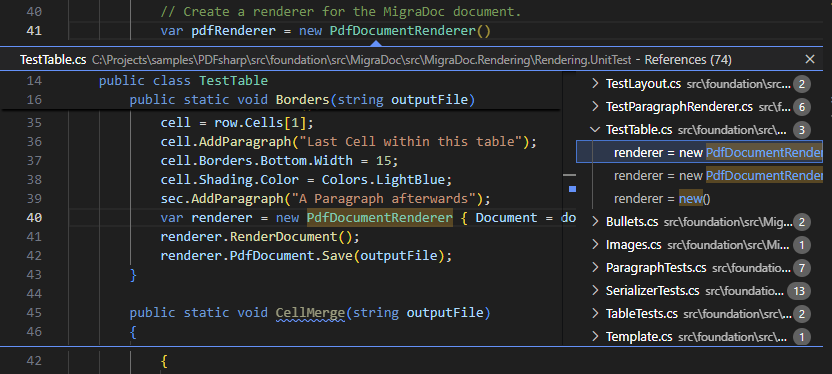The height and width of the screenshot is (374, 832).
Task: Click SerializerTests.cs file name
Action: (x=653, y=291)
